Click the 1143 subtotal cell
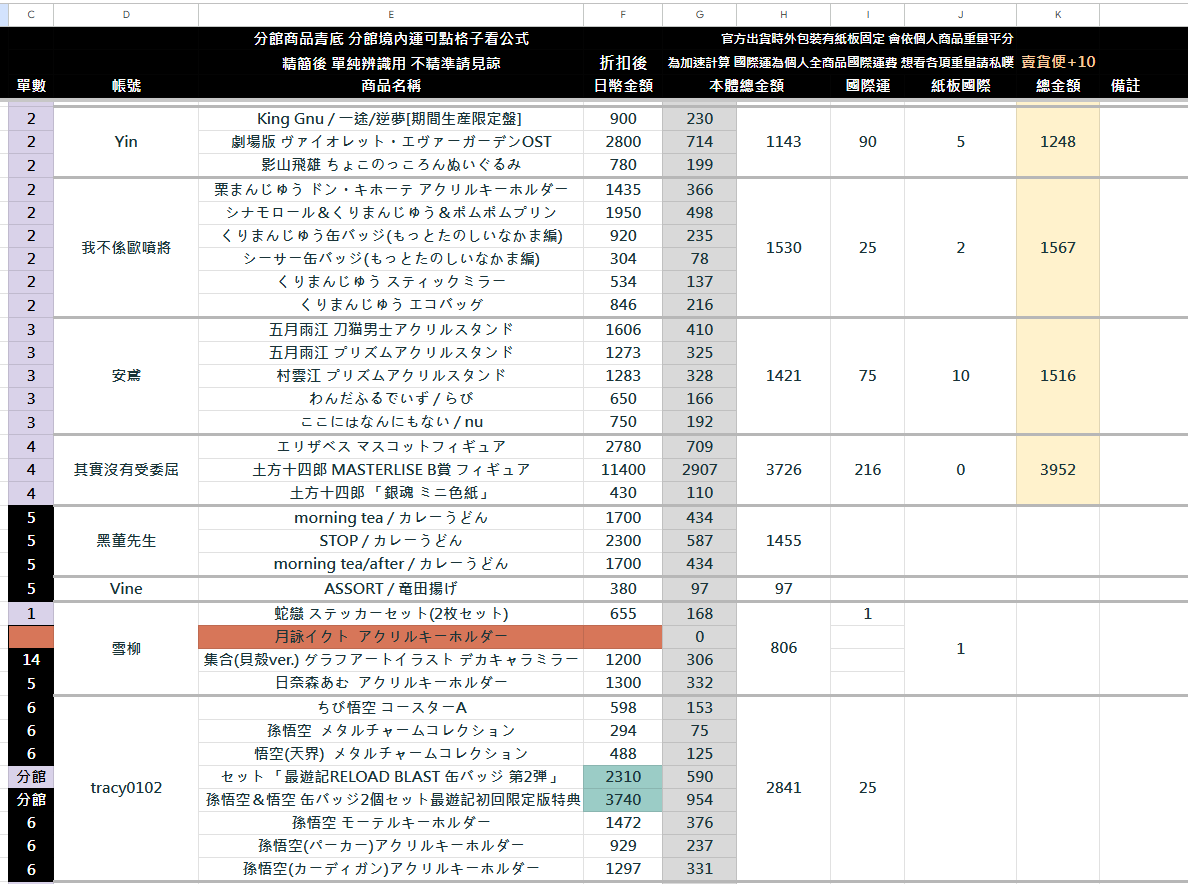The width and height of the screenshot is (1188, 884). click(x=783, y=142)
